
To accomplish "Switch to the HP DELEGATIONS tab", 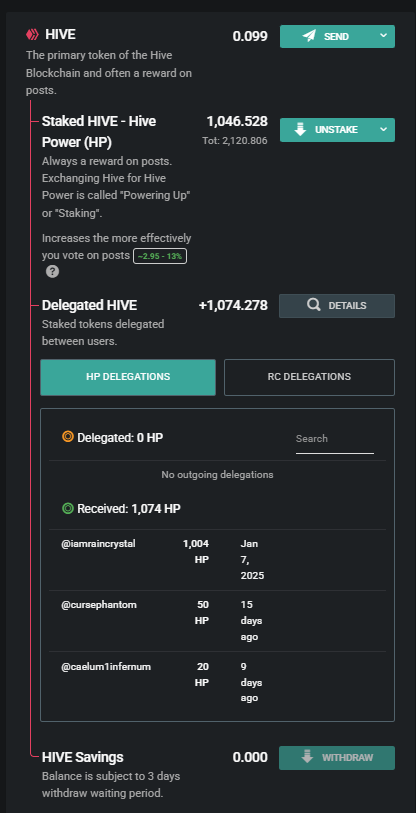I will [x=128, y=377].
